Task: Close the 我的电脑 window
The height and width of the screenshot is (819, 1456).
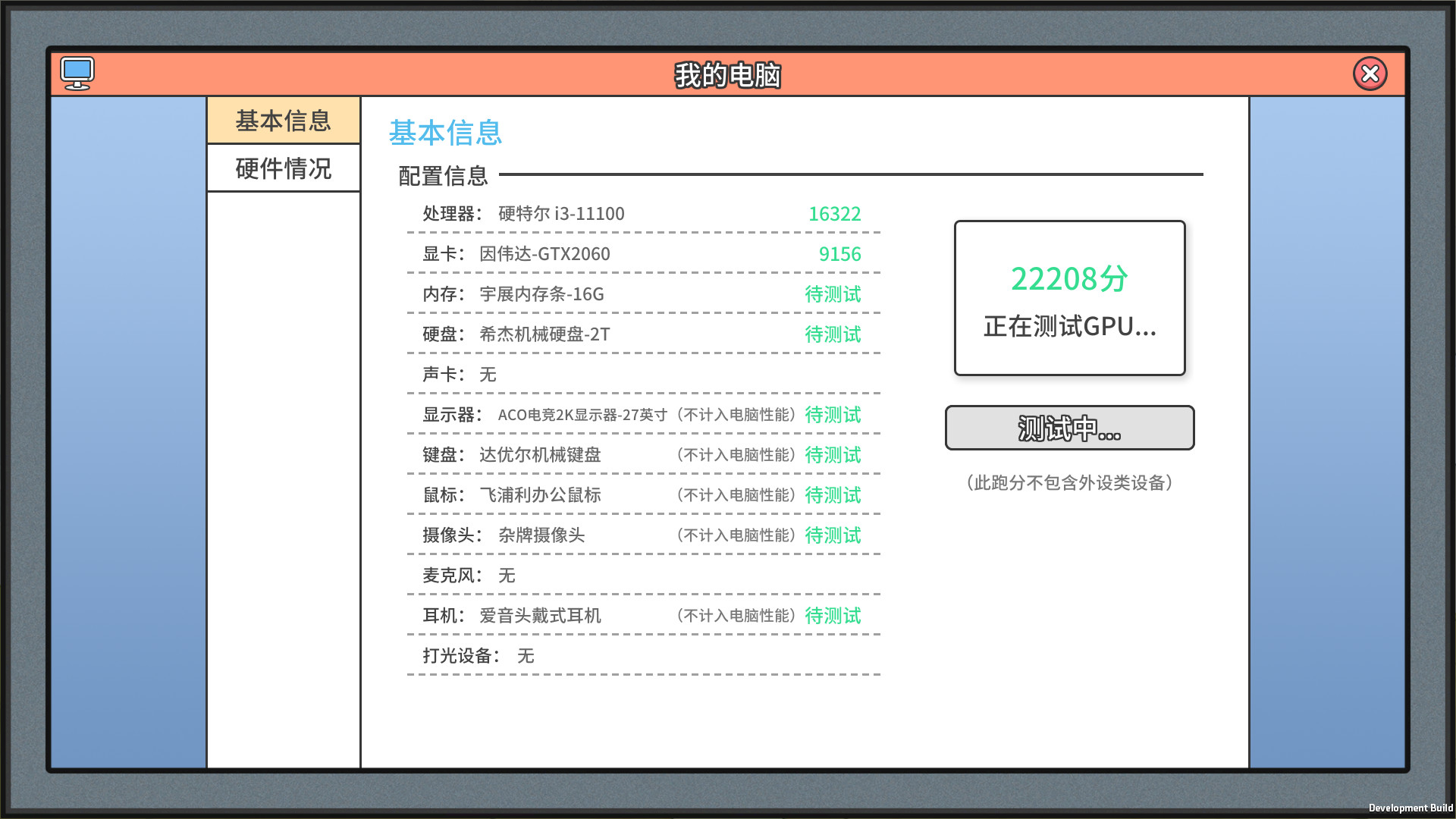Action: point(1370,74)
